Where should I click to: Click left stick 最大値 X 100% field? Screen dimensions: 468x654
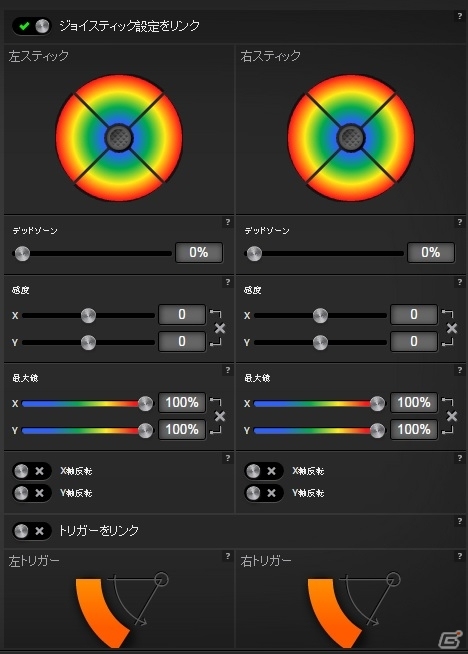(182, 402)
